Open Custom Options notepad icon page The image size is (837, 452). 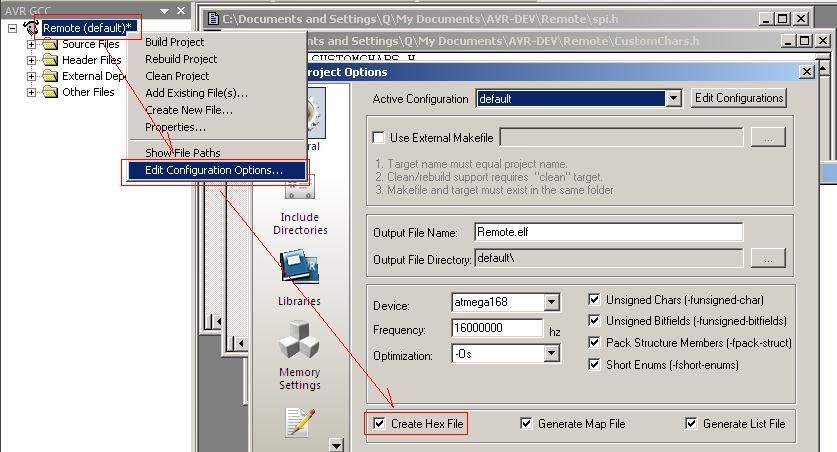pos(300,423)
